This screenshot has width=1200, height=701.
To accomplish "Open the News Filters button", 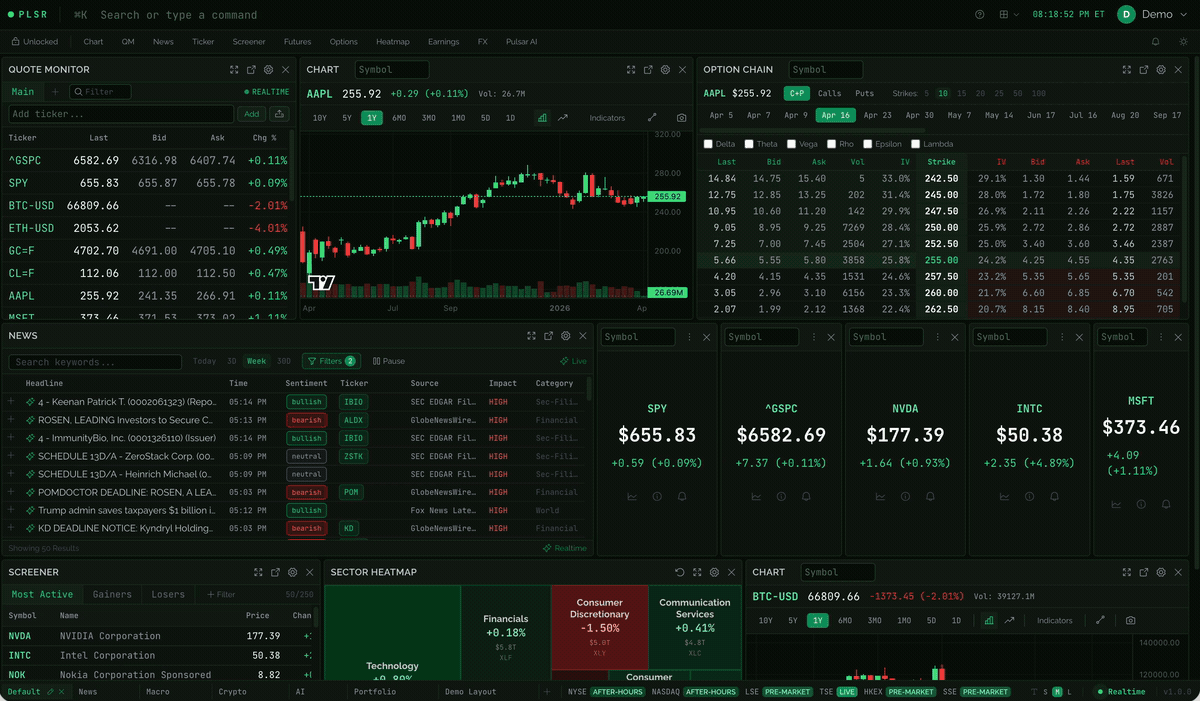I will [330, 361].
